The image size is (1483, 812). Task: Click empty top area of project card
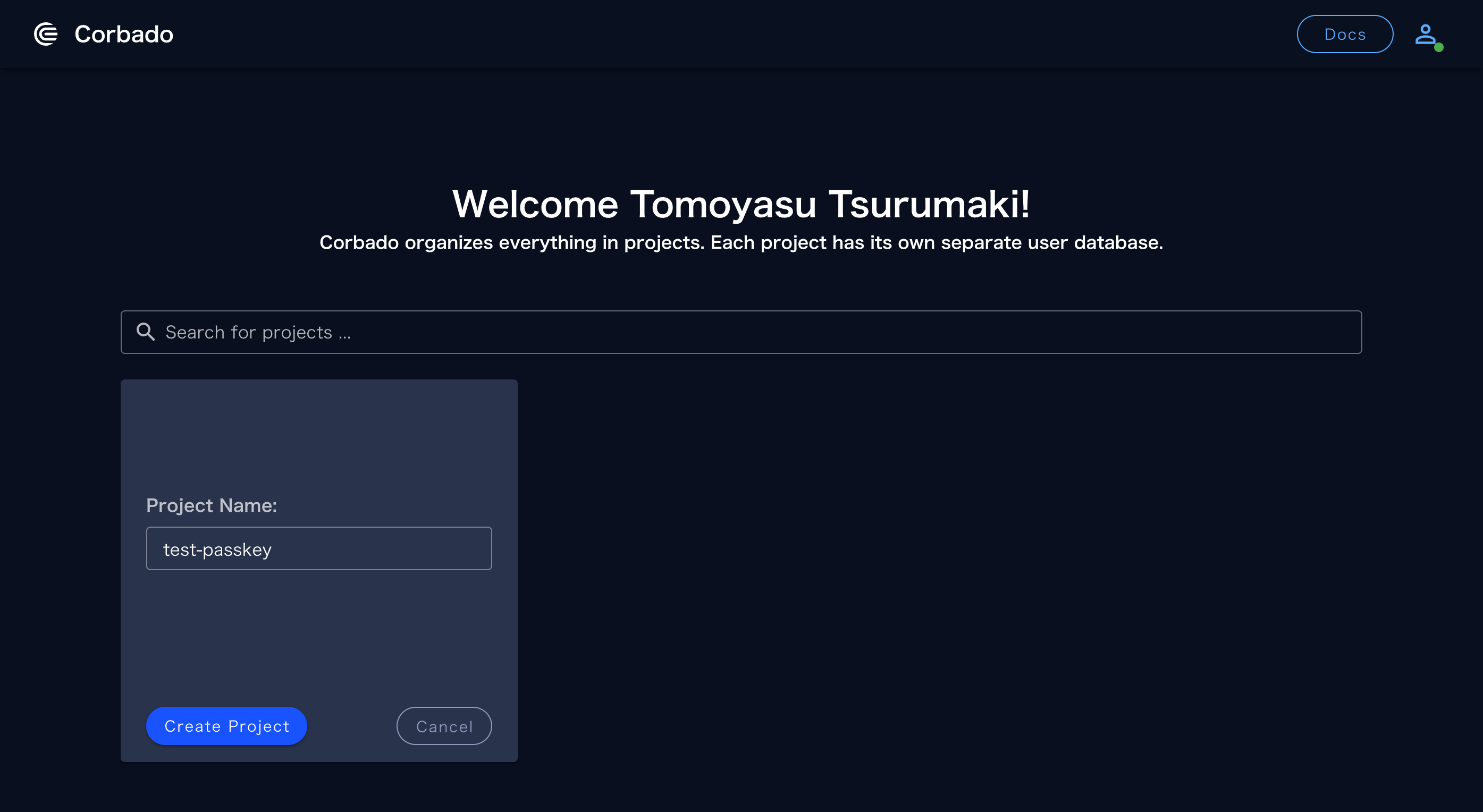coord(318,432)
